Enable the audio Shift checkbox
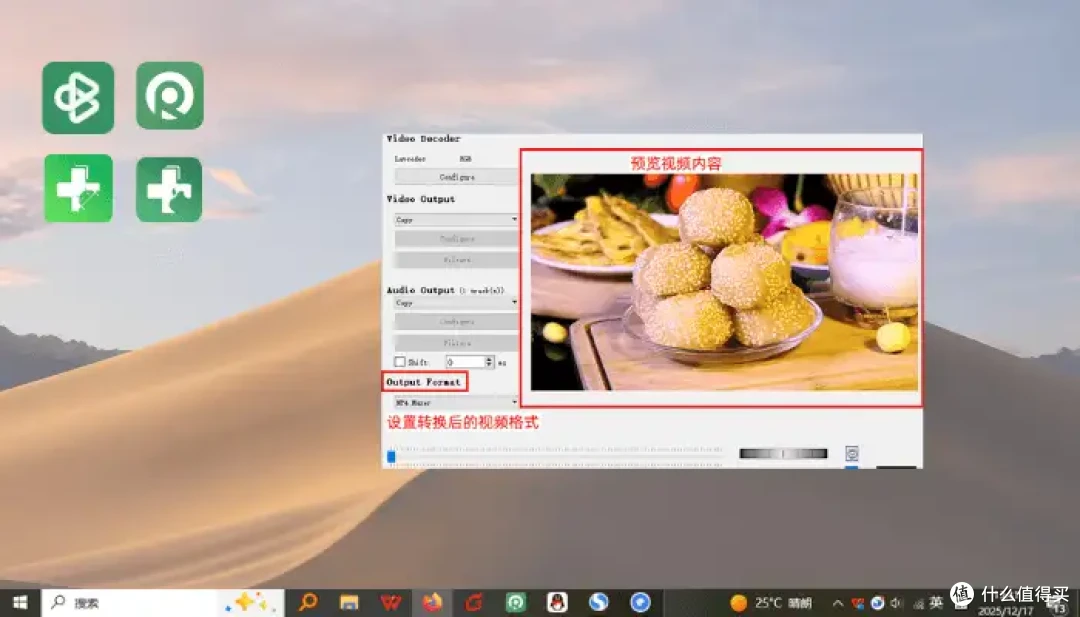Viewport: 1080px width, 617px height. coord(399,362)
